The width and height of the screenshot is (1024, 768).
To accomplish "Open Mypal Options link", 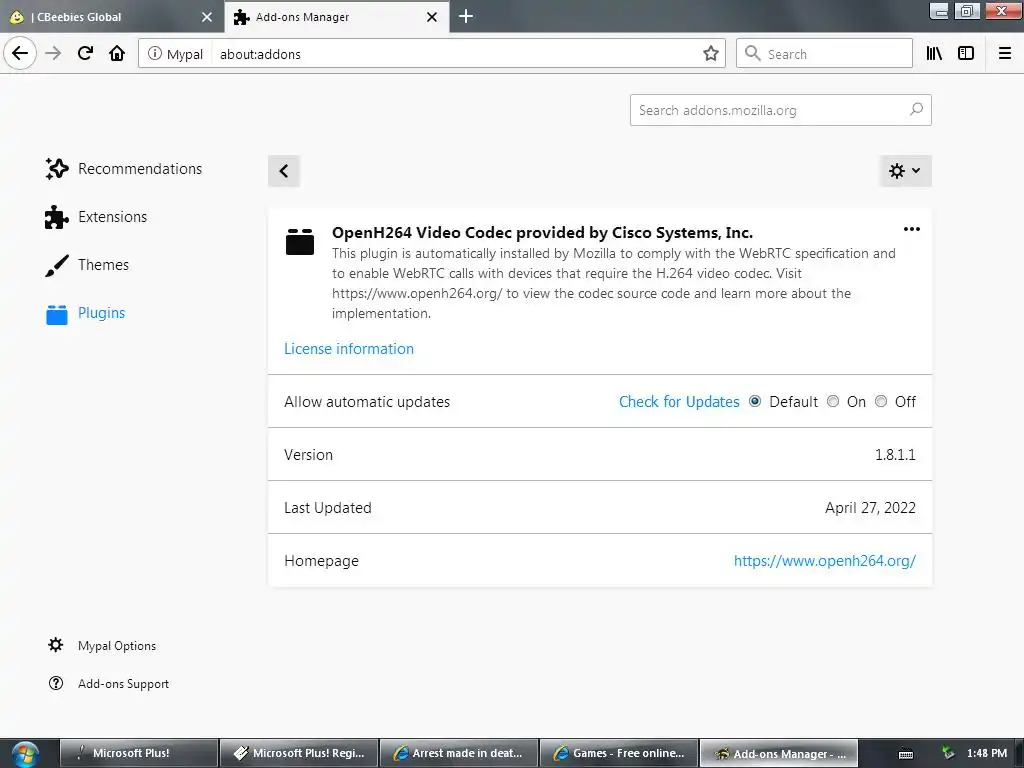I will click(x=117, y=646).
